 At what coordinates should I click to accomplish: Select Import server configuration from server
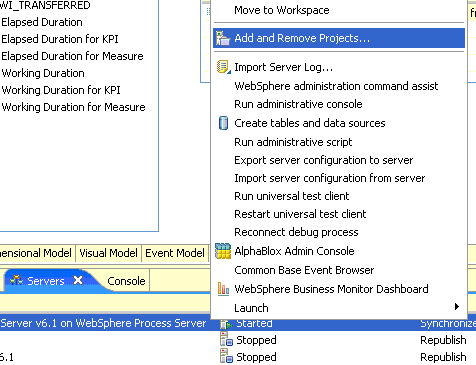[x=339, y=178]
